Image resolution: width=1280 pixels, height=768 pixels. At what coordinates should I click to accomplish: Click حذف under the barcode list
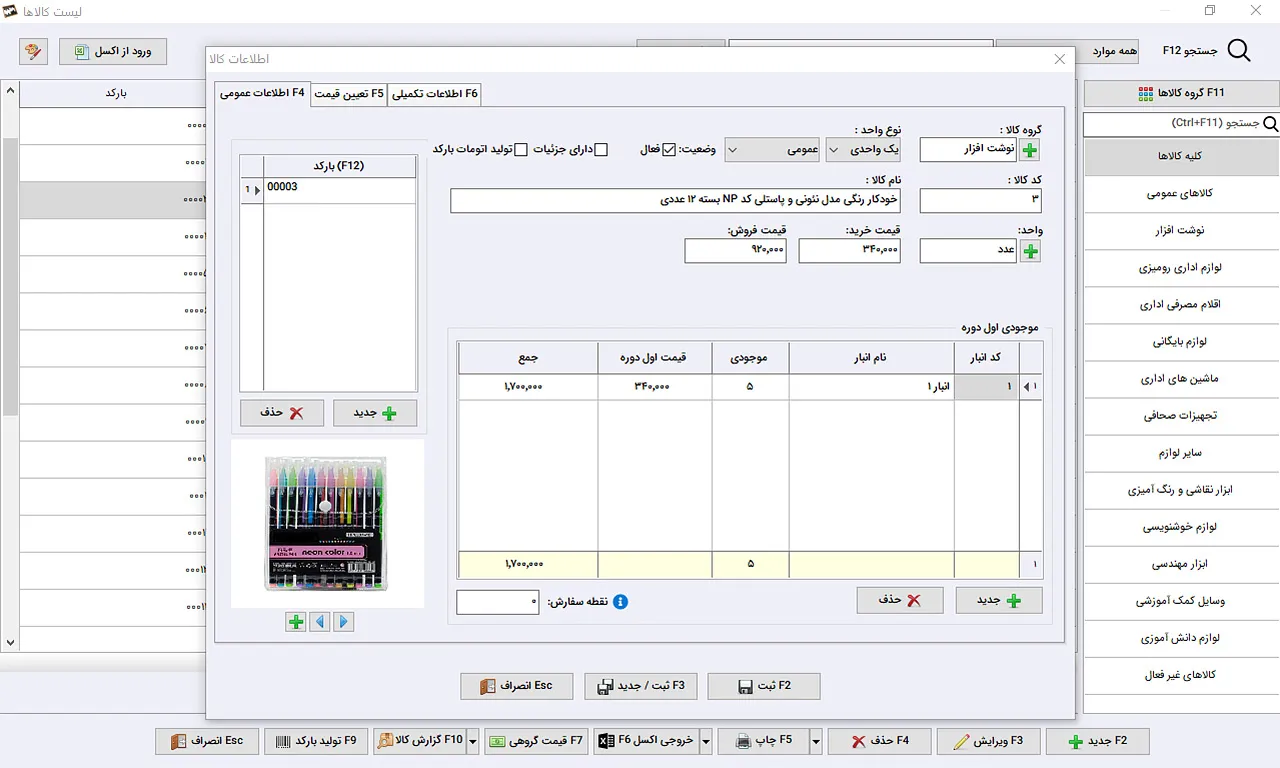[x=282, y=413]
